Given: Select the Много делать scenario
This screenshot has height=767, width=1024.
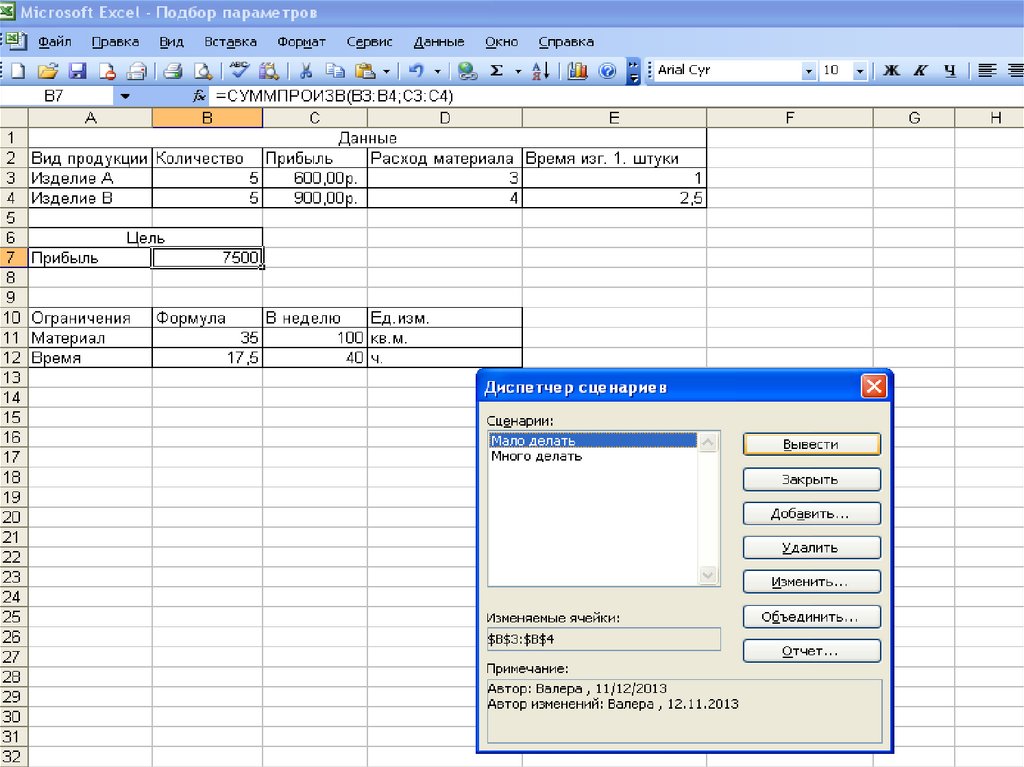Looking at the screenshot, I should pos(536,457).
